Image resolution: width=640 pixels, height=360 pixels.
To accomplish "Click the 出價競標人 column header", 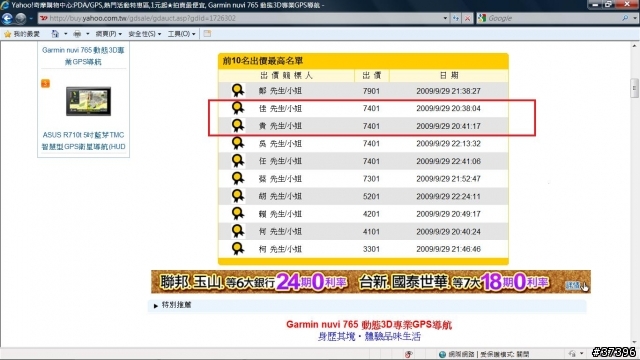I will pos(286,76).
